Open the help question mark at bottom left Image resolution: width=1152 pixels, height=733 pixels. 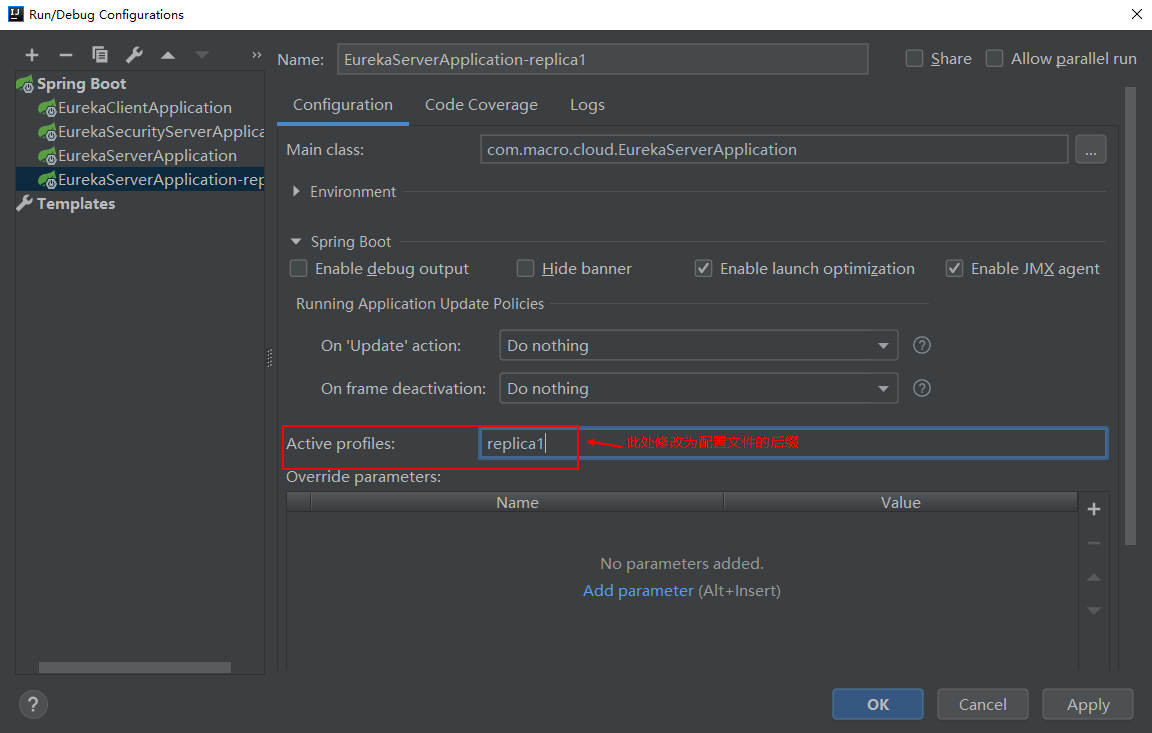click(x=34, y=704)
